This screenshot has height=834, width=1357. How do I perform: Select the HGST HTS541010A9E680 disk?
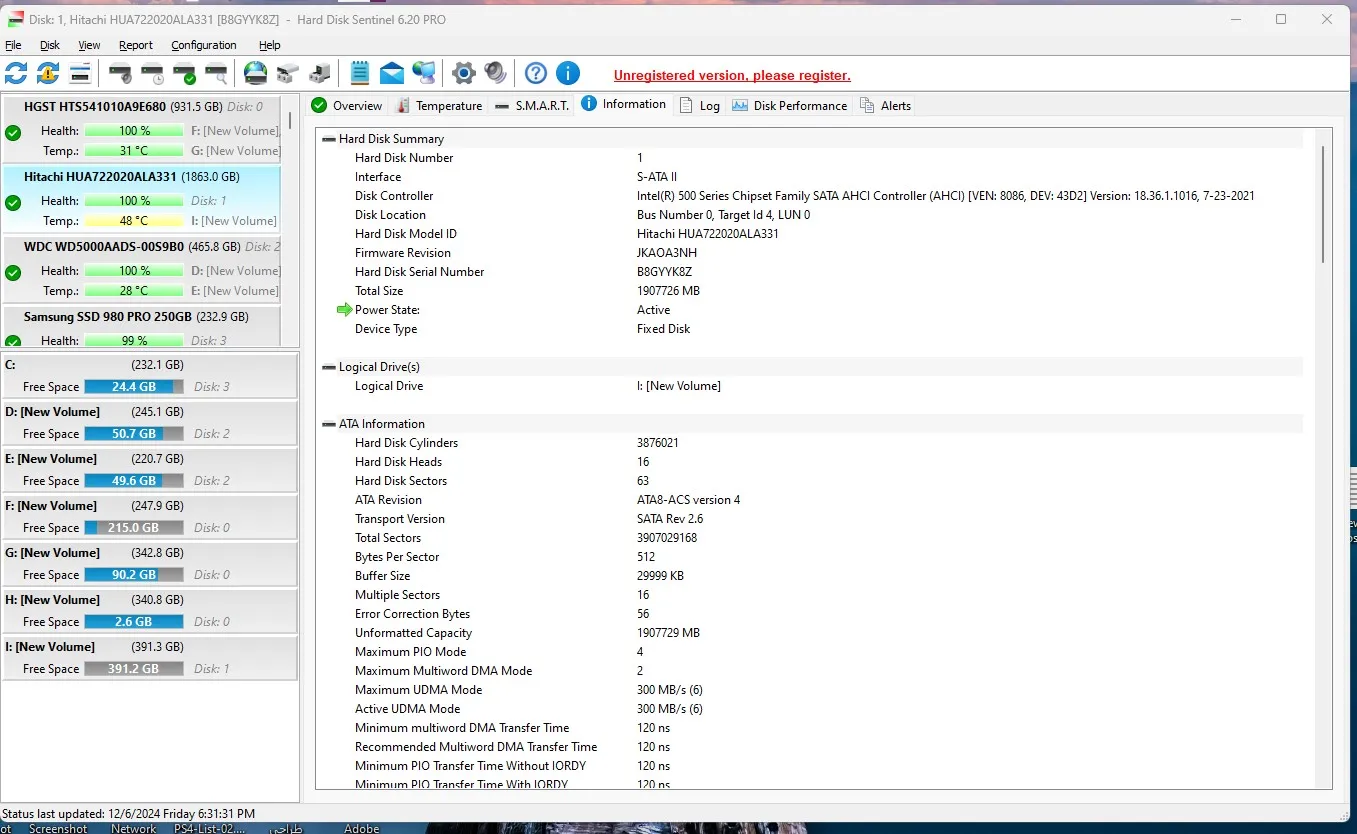point(142,129)
